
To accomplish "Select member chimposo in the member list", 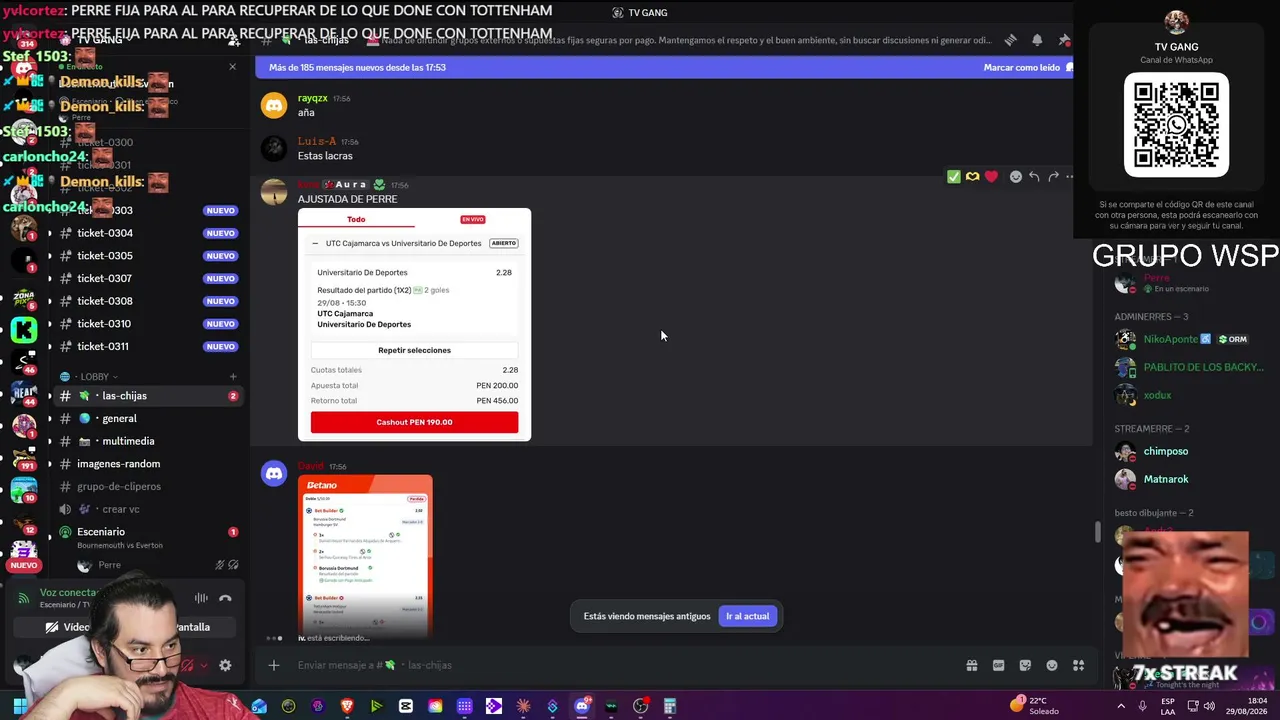I will (1166, 451).
